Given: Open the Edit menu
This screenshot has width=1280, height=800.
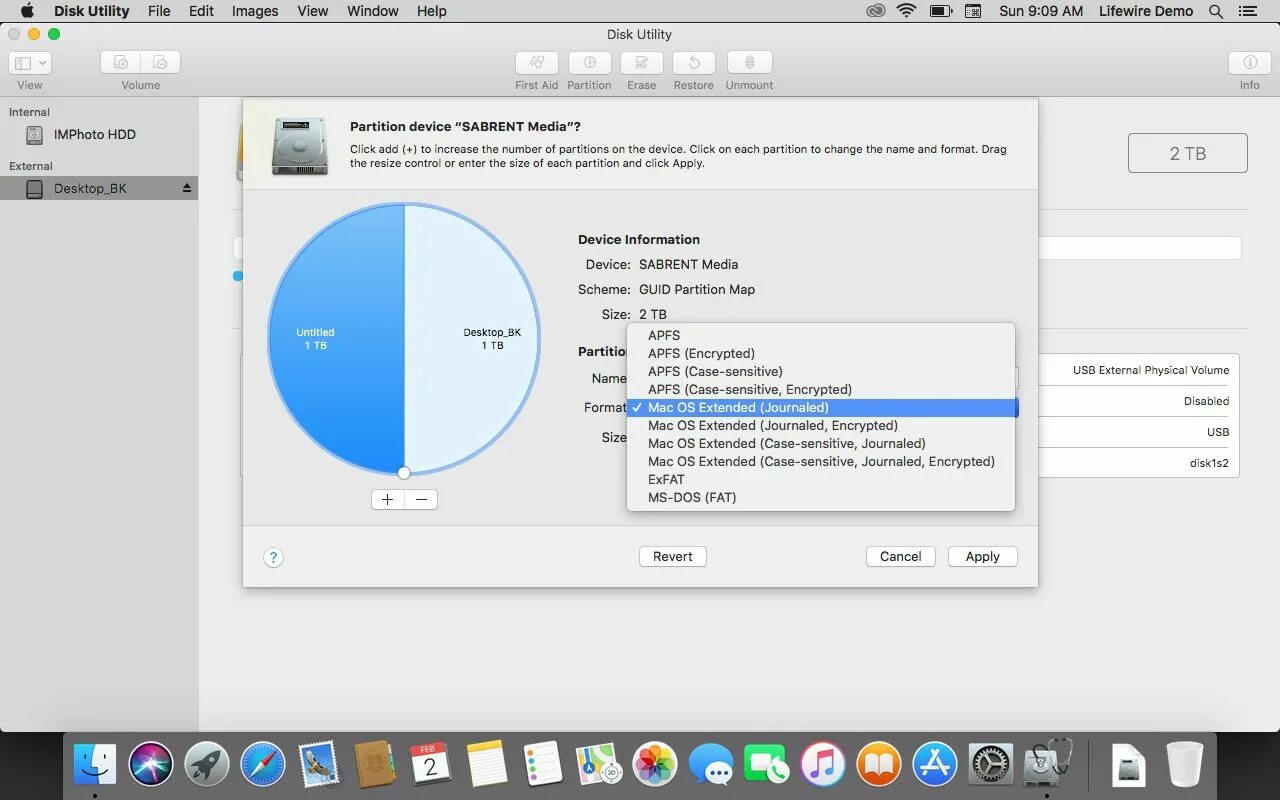Looking at the screenshot, I should click(201, 11).
